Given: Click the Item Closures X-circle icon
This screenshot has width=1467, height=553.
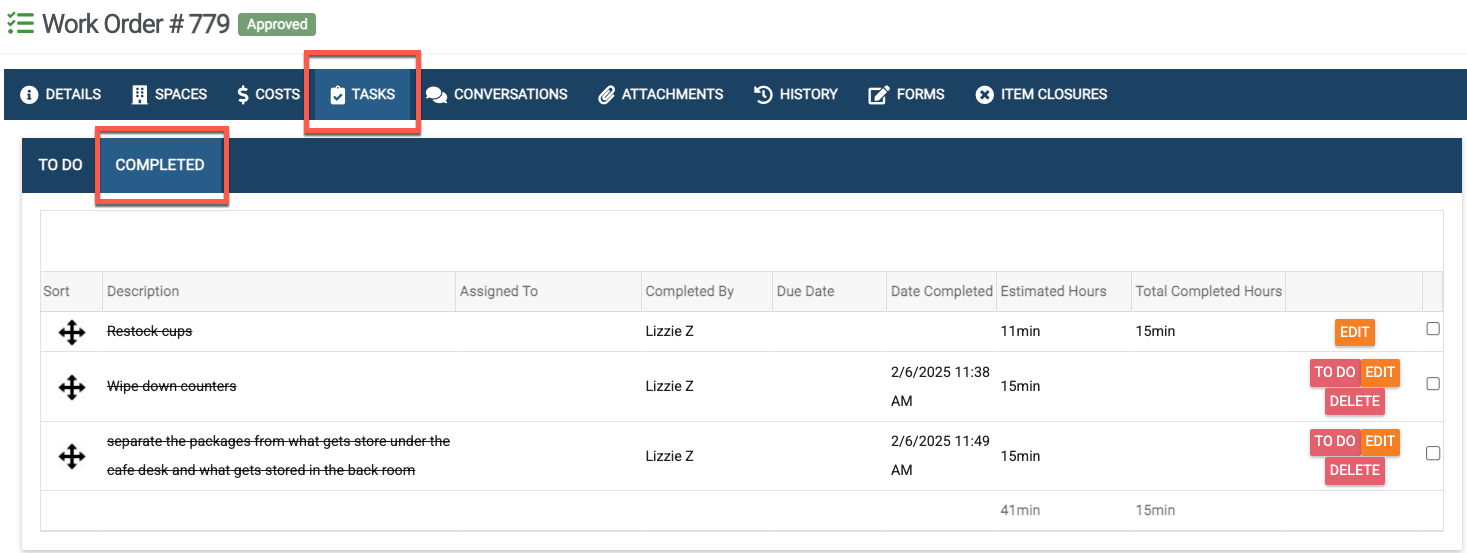Looking at the screenshot, I should coord(984,95).
